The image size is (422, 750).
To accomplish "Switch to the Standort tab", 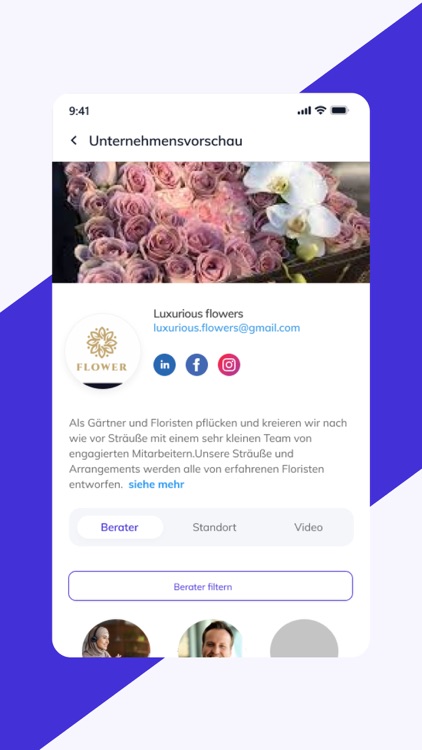I will click(x=214, y=527).
